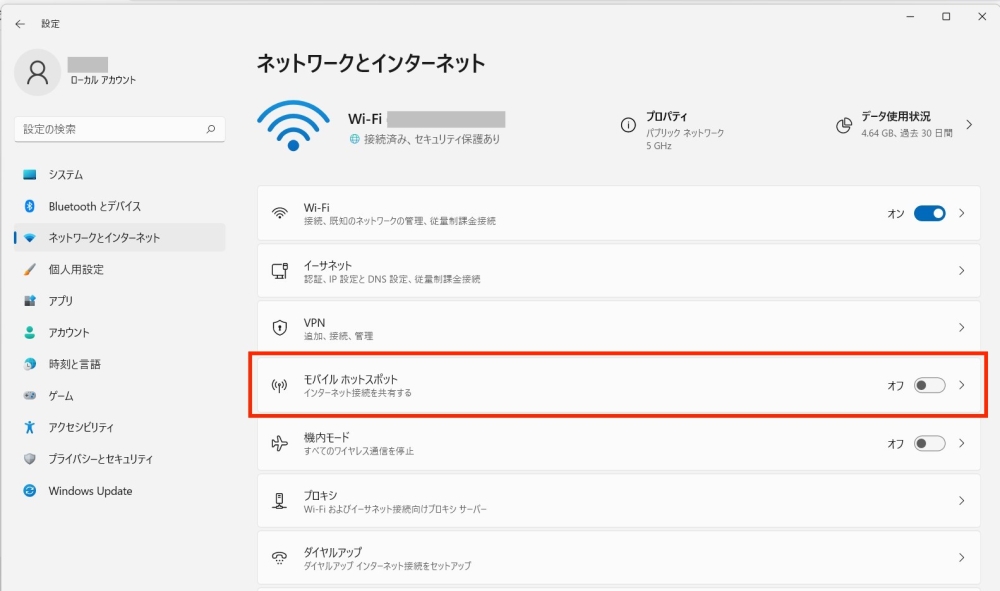Click the データ使用状況 pie chart icon

point(844,125)
